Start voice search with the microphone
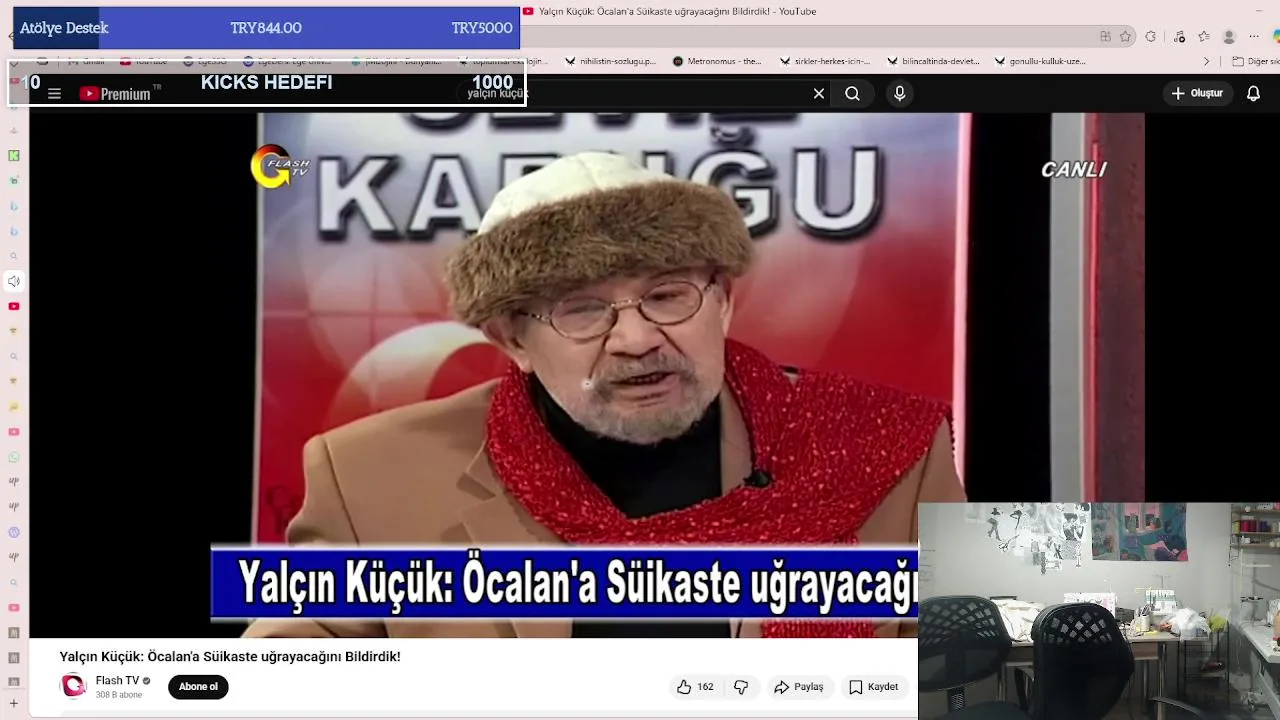Screen dimensions: 1280x720 click(899, 93)
